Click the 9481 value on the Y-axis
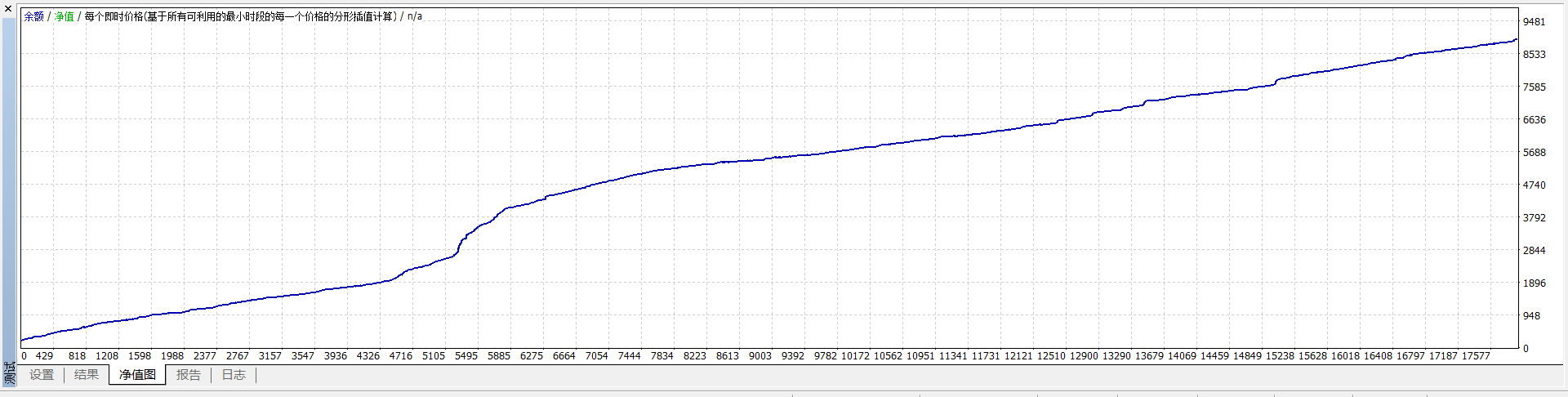This screenshot has height=397, width=1568. click(x=1534, y=22)
